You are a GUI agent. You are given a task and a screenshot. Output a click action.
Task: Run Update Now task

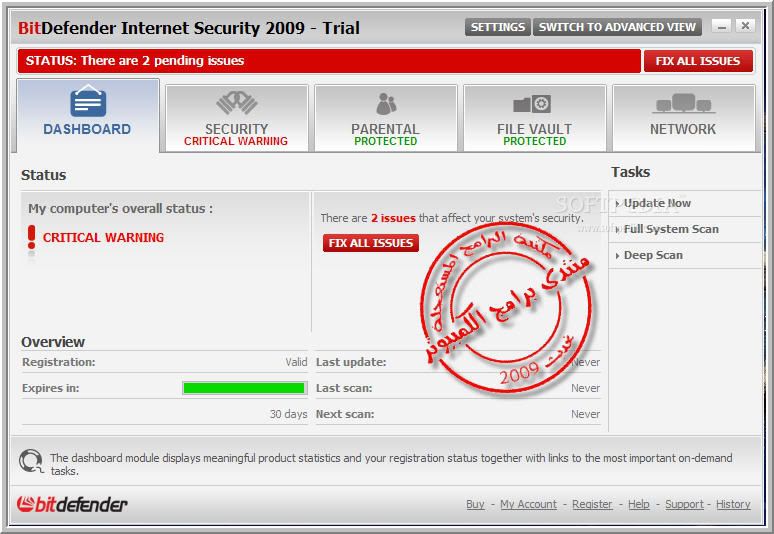pos(657,203)
